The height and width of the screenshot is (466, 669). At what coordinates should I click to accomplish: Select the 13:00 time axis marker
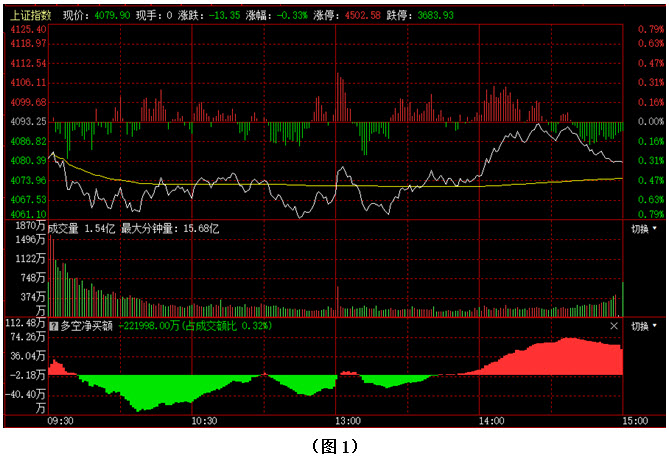(346, 421)
